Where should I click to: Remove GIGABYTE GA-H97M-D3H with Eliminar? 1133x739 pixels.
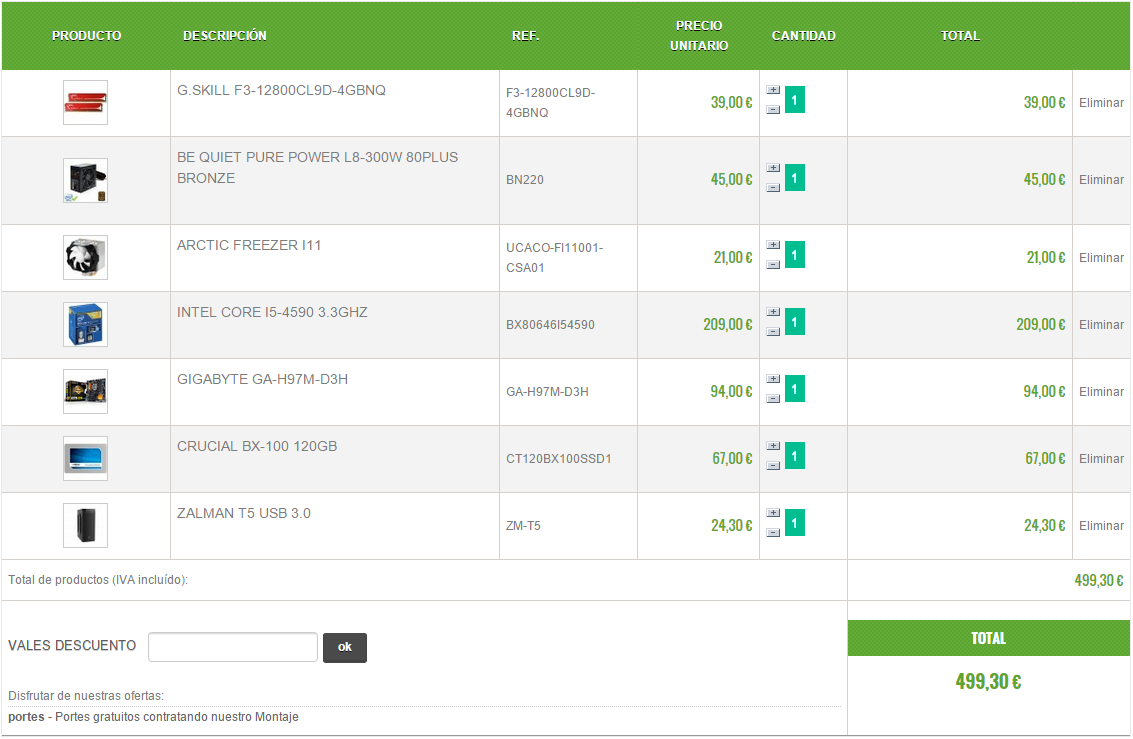(1101, 392)
